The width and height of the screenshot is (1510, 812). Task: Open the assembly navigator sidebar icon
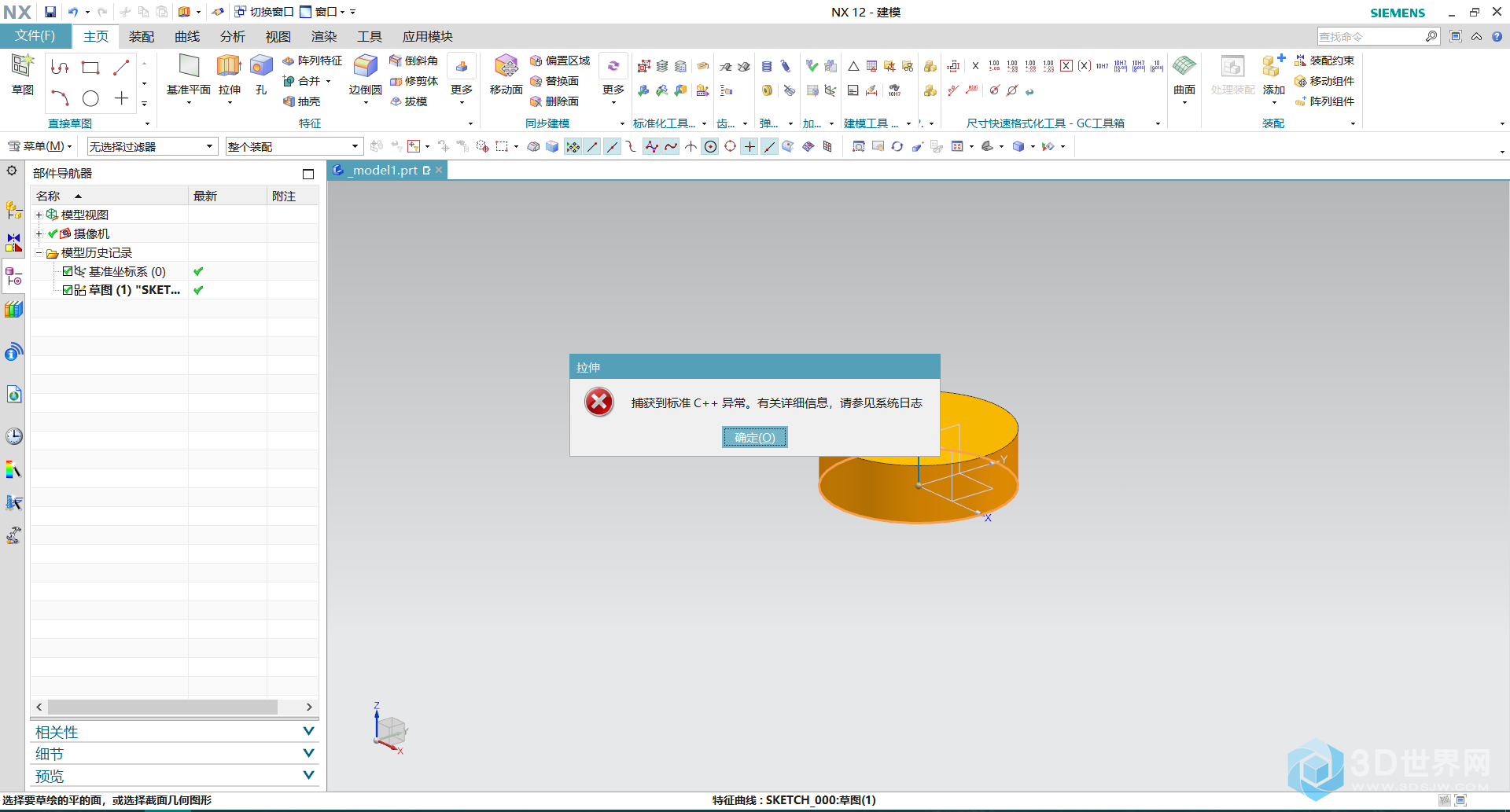(x=13, y=210)
